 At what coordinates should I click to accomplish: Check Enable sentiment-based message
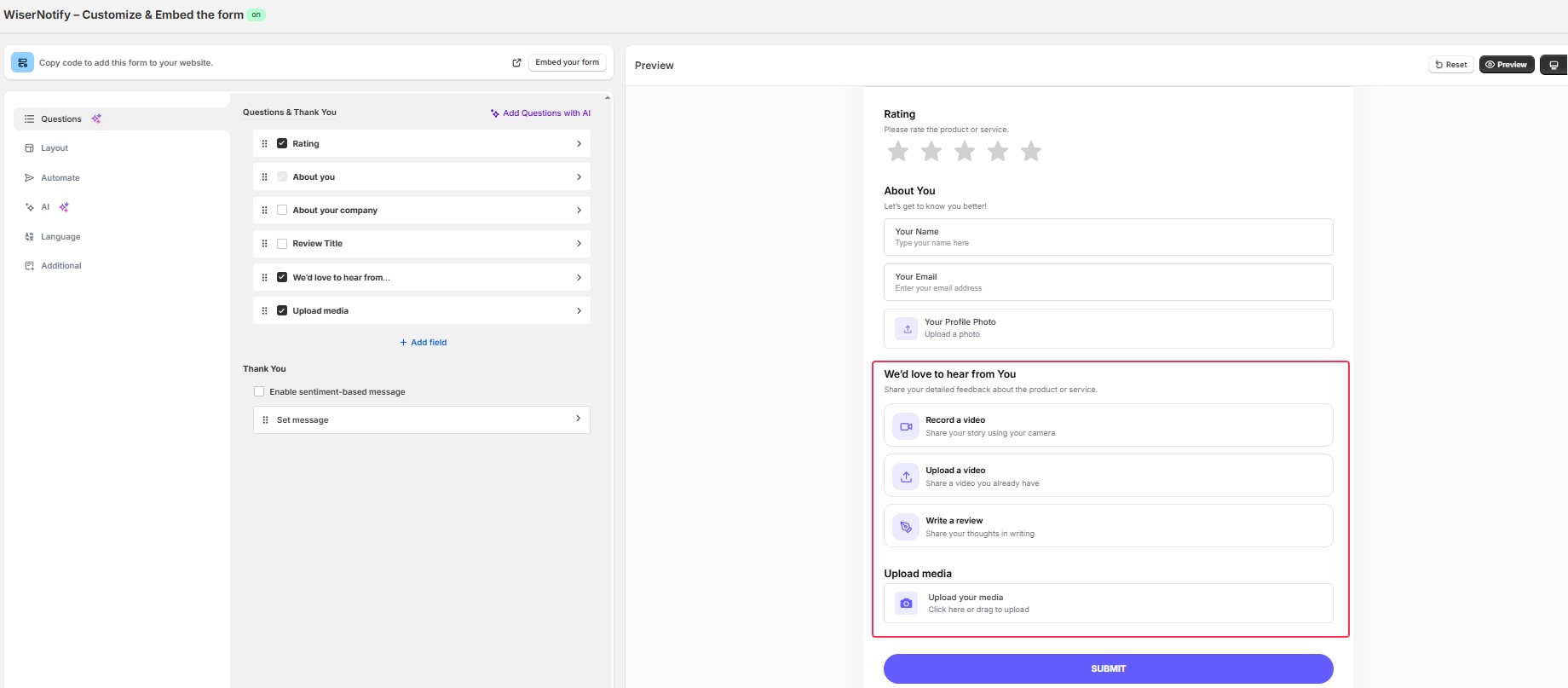[259, 392]
